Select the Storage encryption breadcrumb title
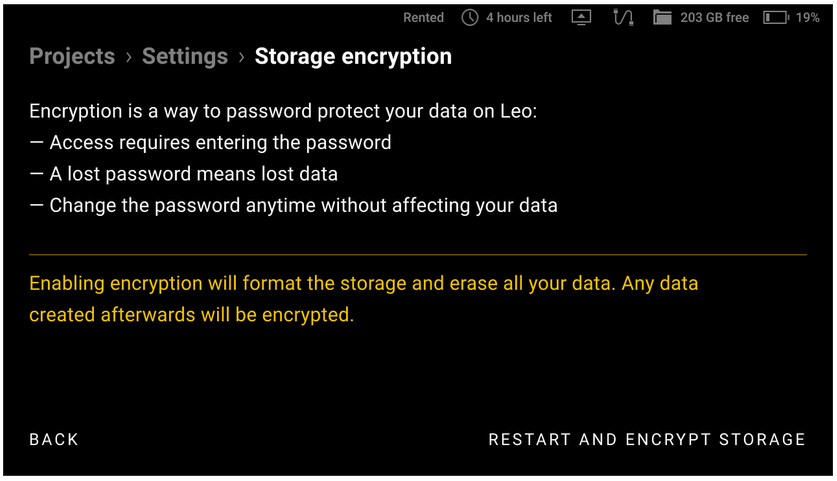Viewport: 837px width, 481px height. 353,57
